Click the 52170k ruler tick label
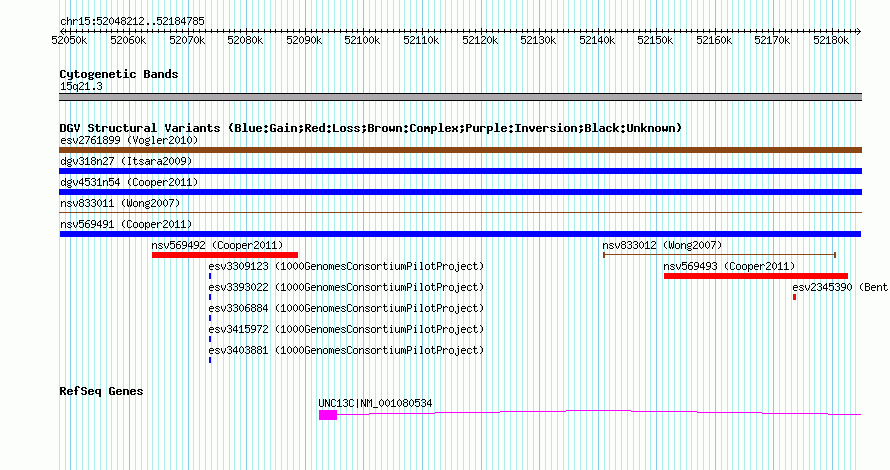This screenshot has width=890, height=470. (772, 40)
